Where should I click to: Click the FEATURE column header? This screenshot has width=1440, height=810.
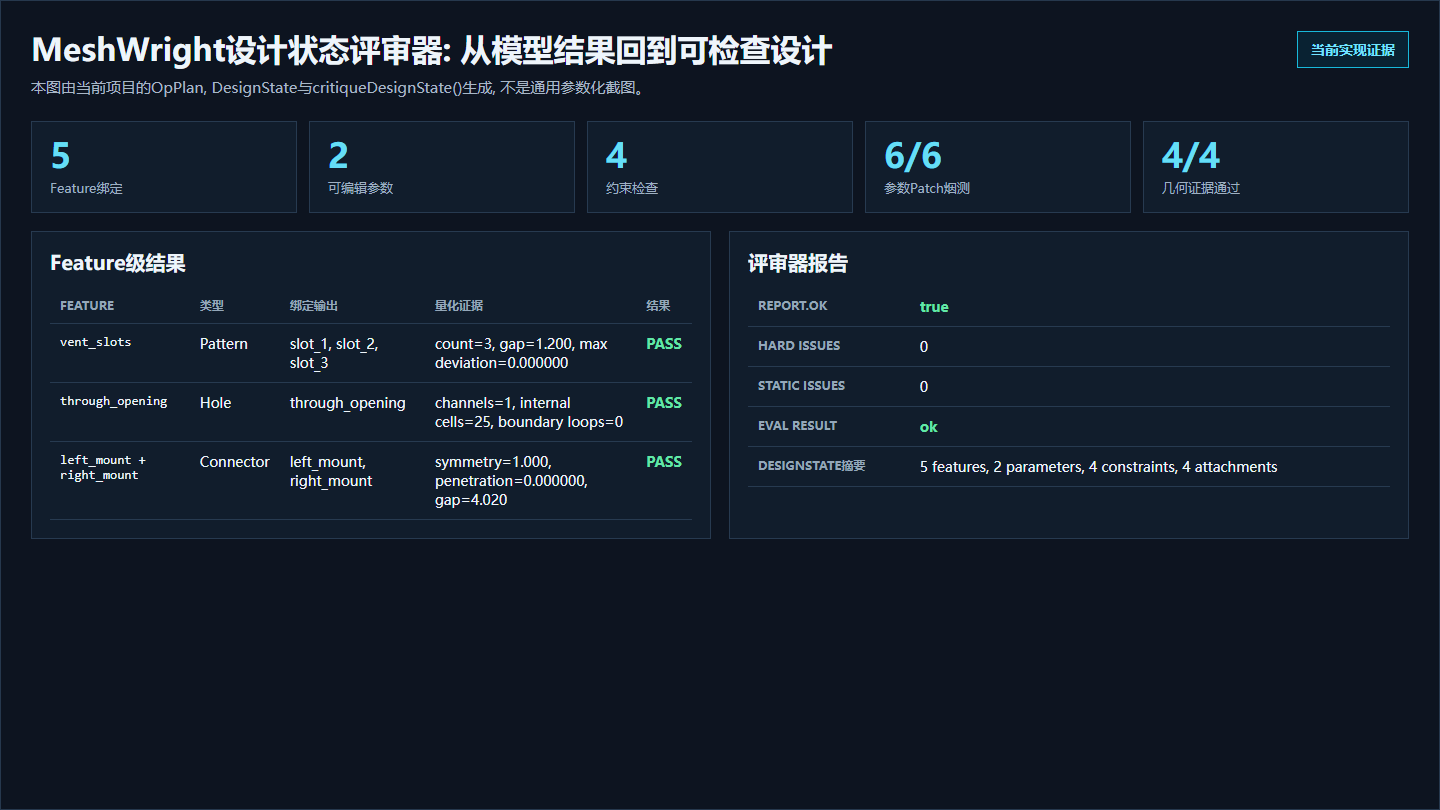87,305
